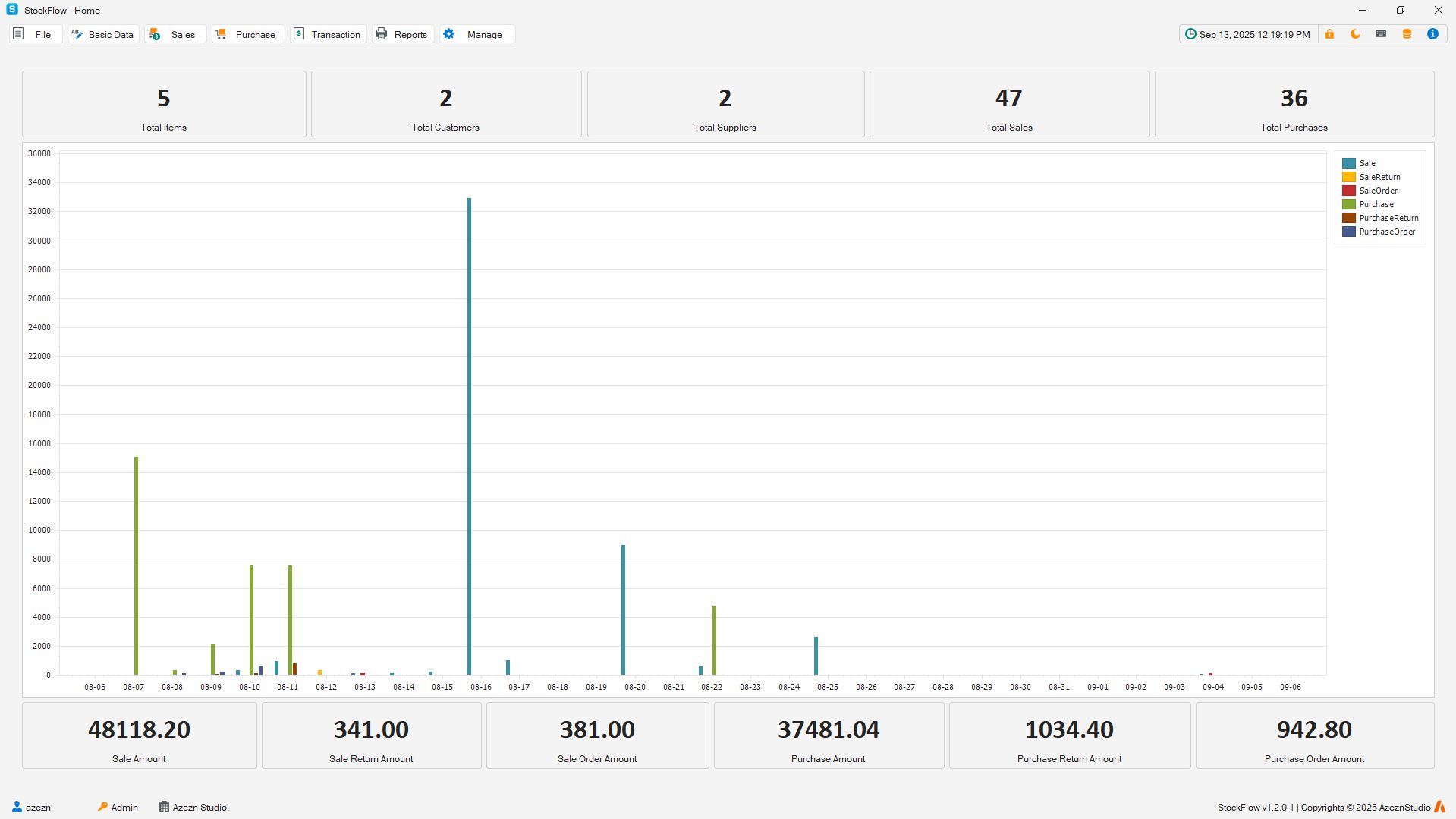Screen dimensions: 1456x819
Task: Toggle dark mode with the moon icon
Action: click(1355, 34)
